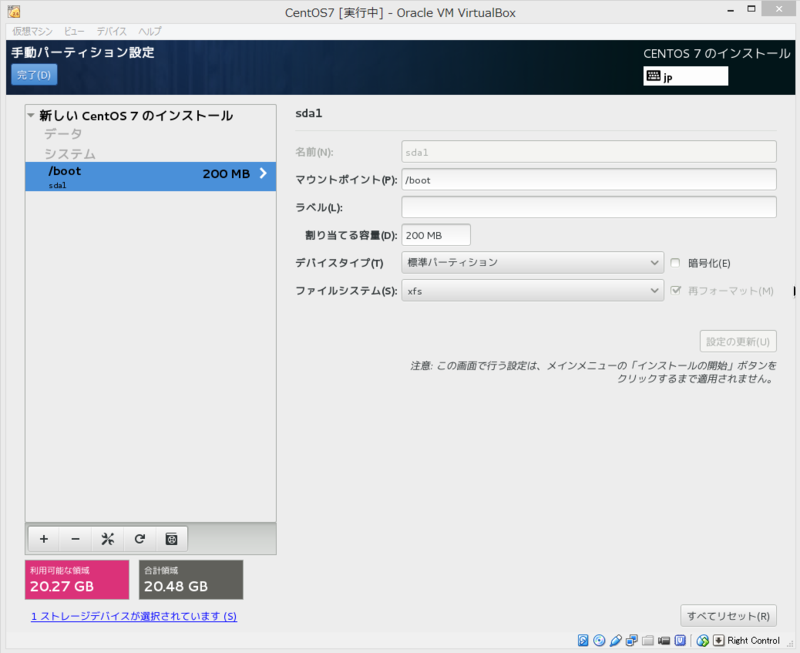Open partition configuration with the wrench icon
This screenshot has height=653, width=800.
point(107,539)
